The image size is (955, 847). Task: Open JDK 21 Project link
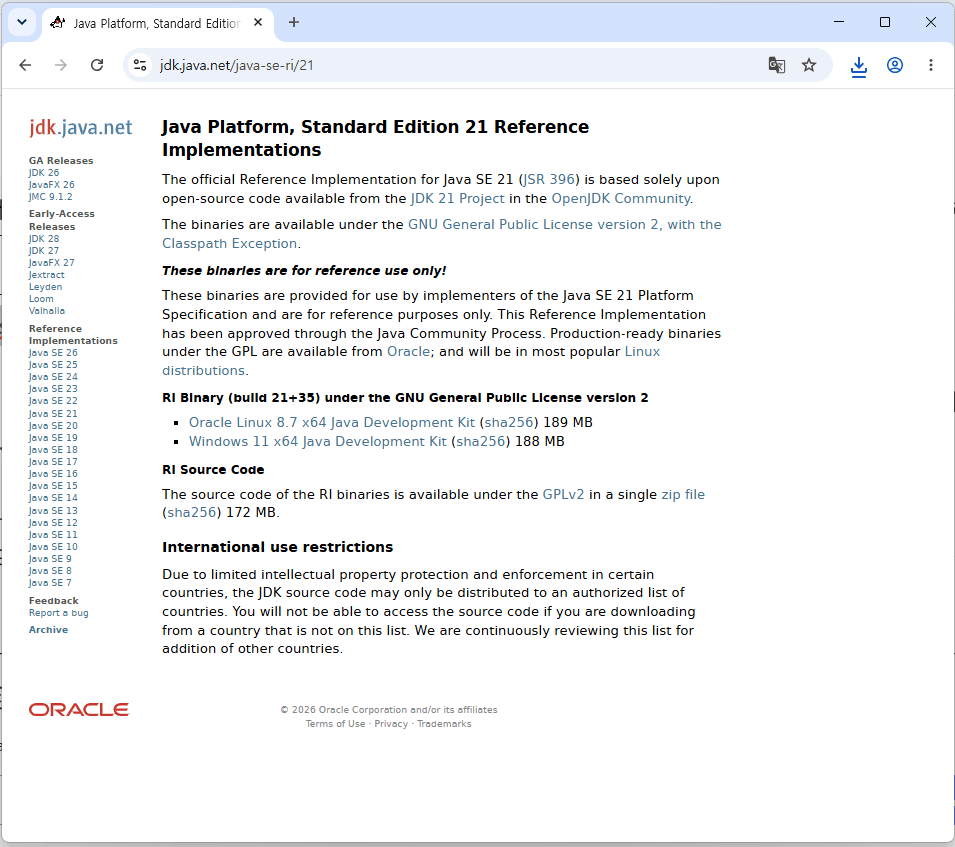click(x=457, y=199)
